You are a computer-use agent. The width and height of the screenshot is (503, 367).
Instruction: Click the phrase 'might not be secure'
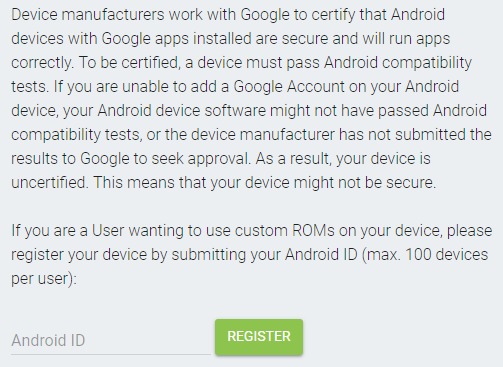(364, 183)
